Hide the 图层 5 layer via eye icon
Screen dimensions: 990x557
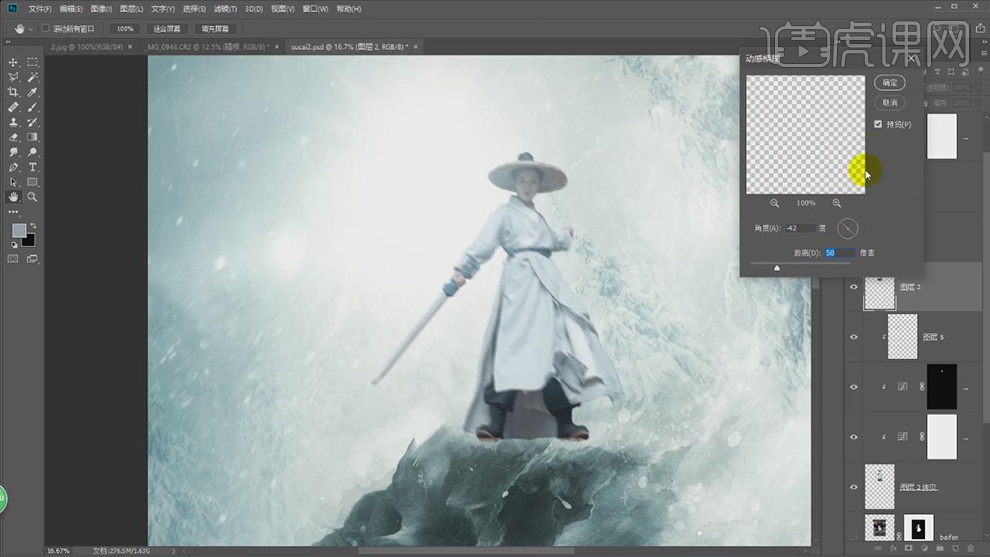coord(853,337)
